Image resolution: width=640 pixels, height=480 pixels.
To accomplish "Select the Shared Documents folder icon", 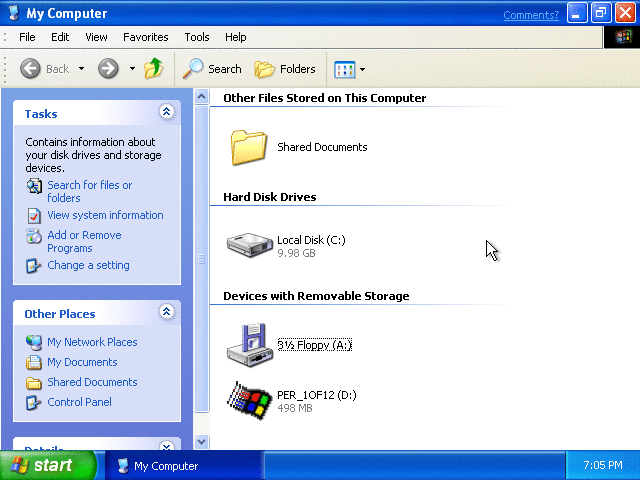I will click(249, 147).
